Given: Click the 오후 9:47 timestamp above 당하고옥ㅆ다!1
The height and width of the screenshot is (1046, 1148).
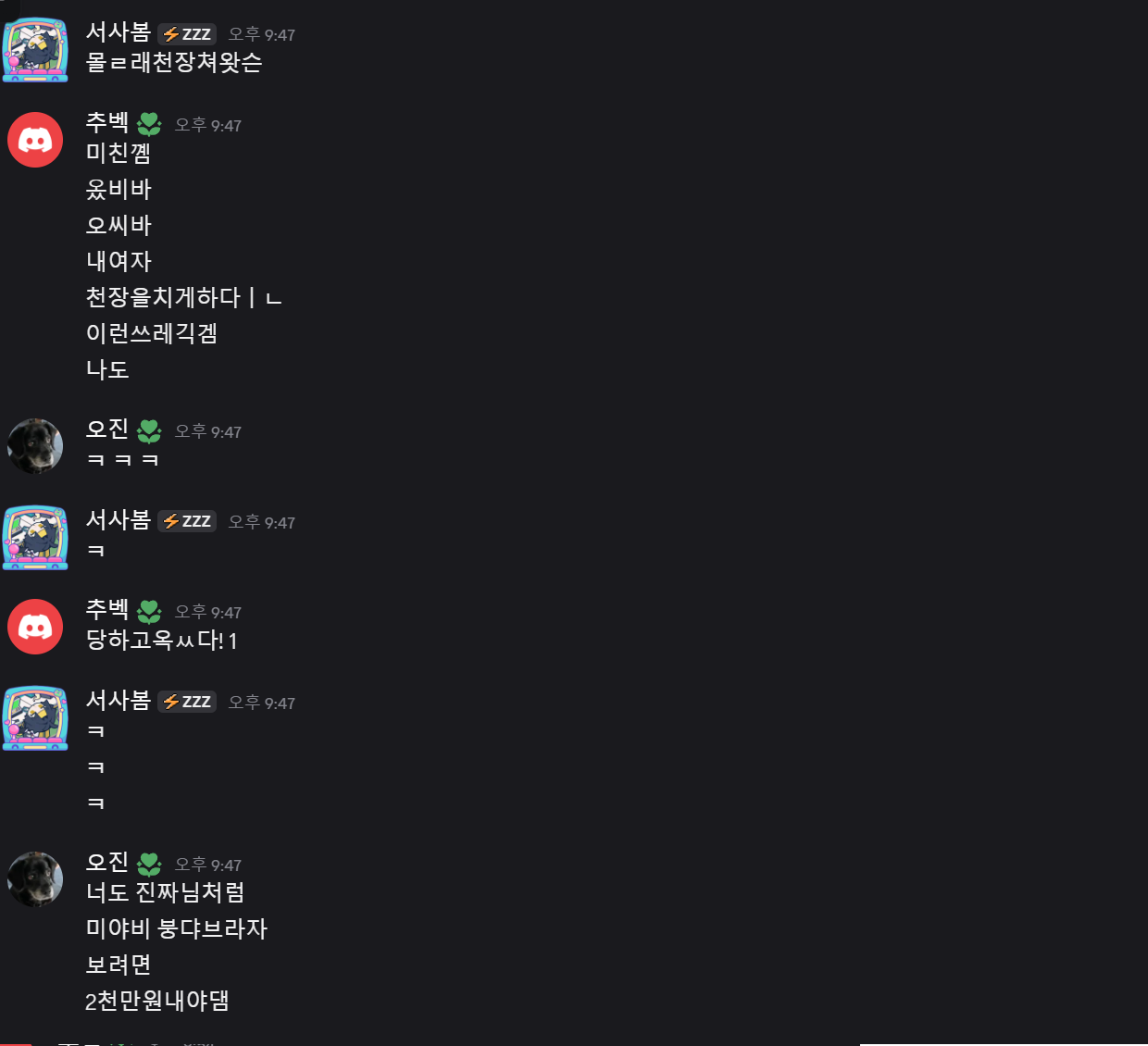Looking at the screenshot, I should pos(208,612).
